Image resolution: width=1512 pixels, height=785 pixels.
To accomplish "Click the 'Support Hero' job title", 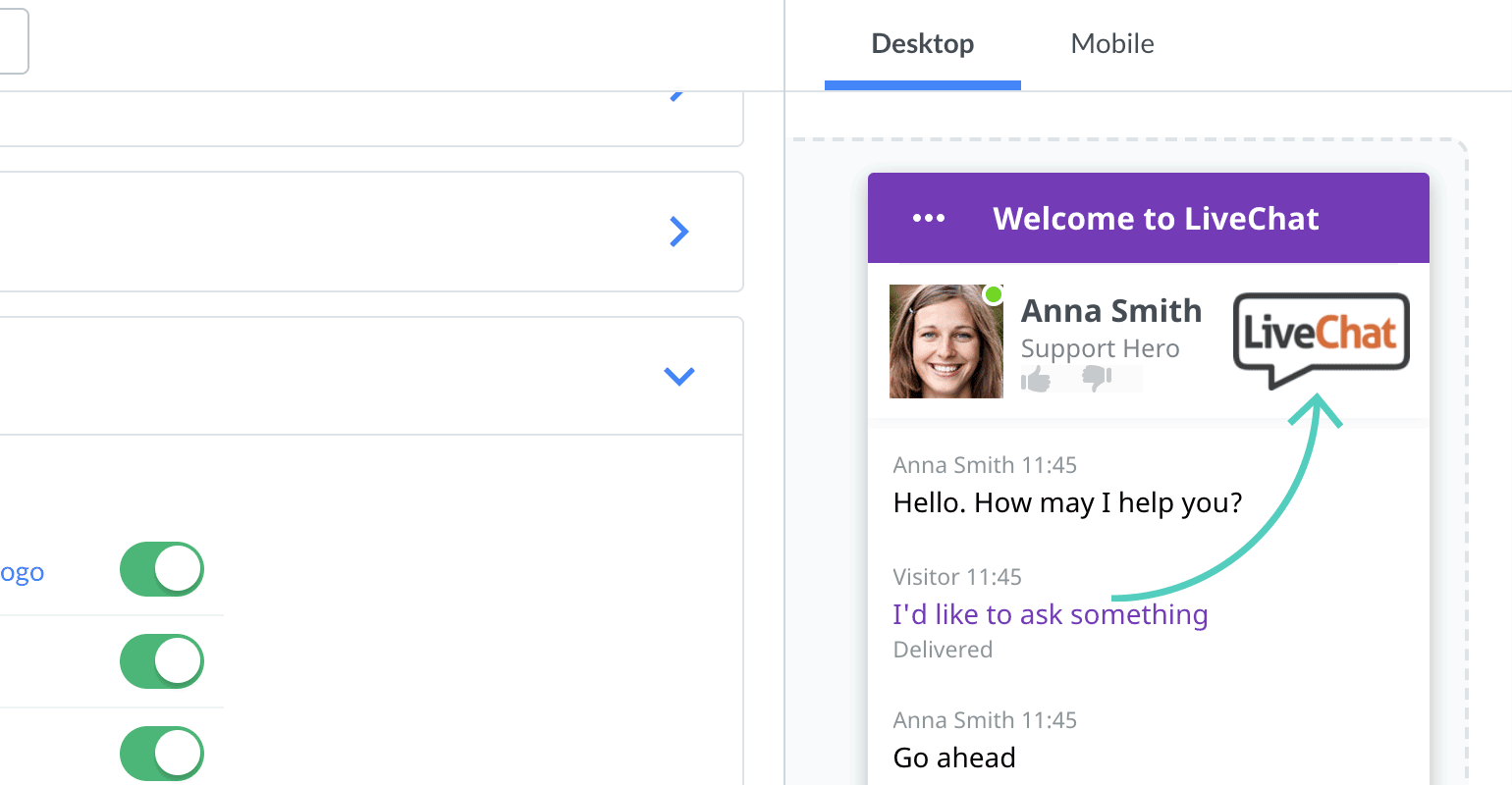I will pos(1100,349).
